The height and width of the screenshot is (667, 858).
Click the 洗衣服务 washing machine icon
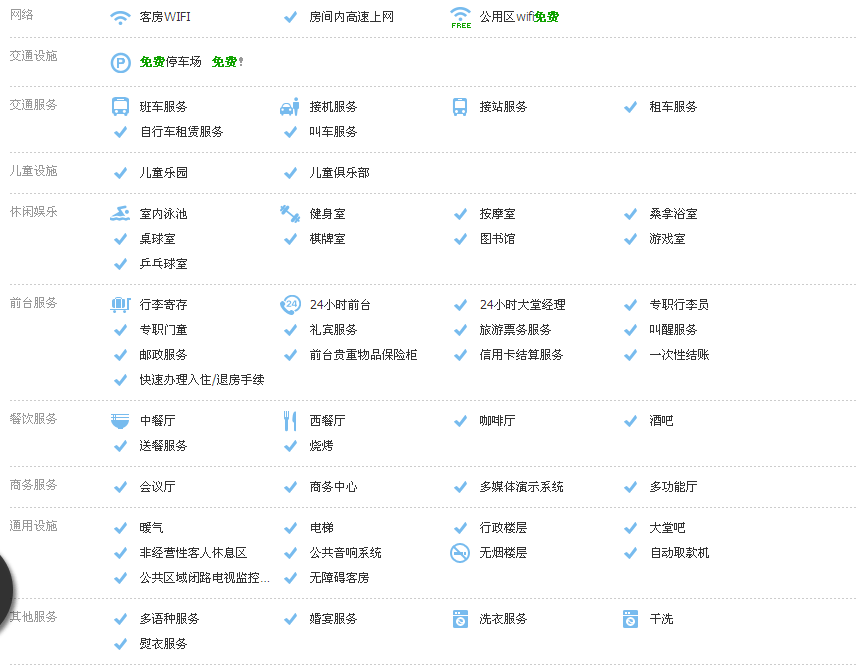pyautogui.click(x=459, y=619)
